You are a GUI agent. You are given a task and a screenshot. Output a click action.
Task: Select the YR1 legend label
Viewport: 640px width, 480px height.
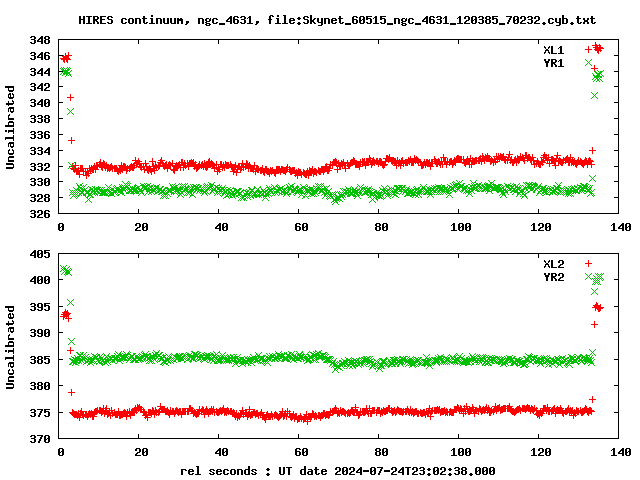pos(553,63)
